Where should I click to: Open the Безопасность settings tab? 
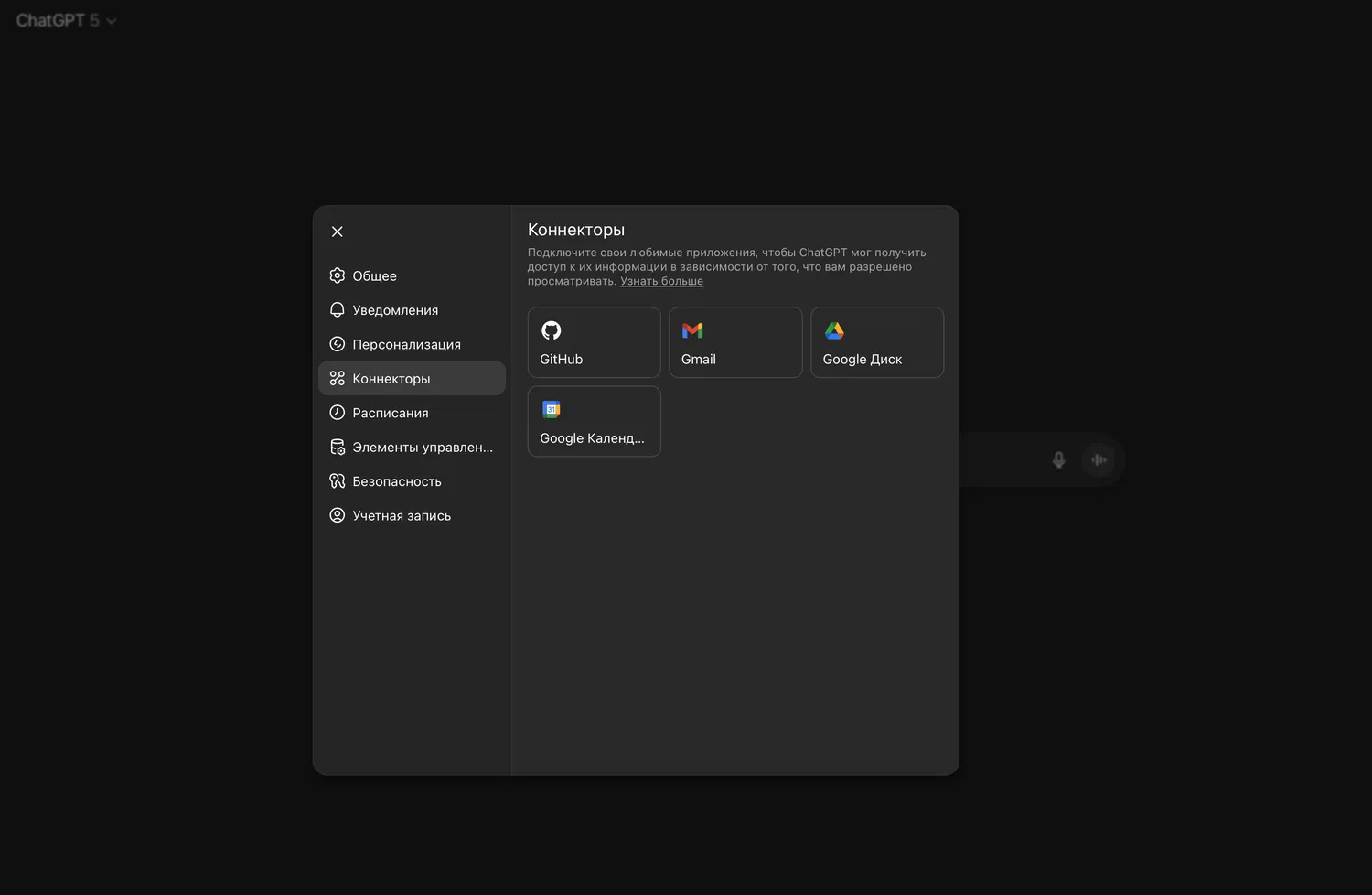[x=412, y=481]
